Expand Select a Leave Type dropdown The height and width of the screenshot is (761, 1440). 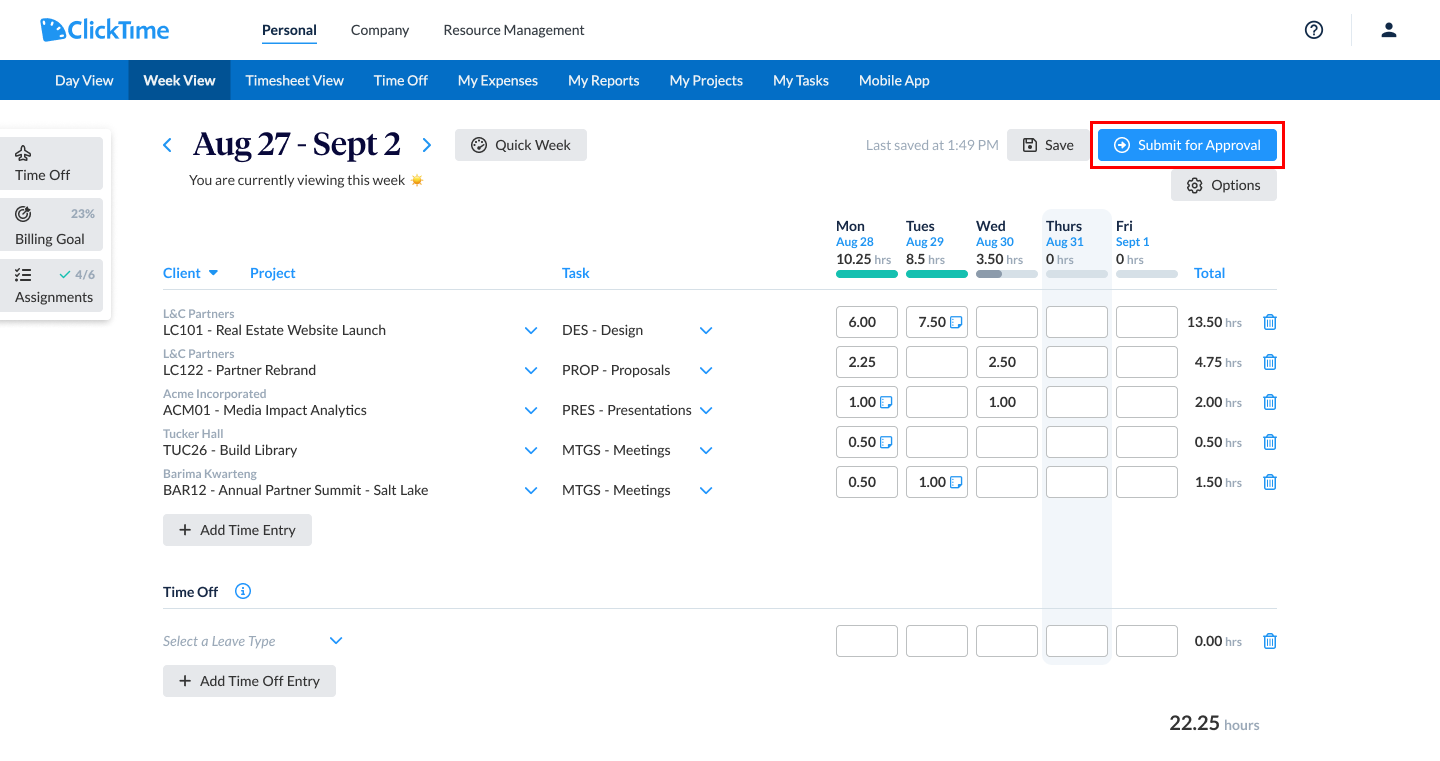tap(336, 641)
